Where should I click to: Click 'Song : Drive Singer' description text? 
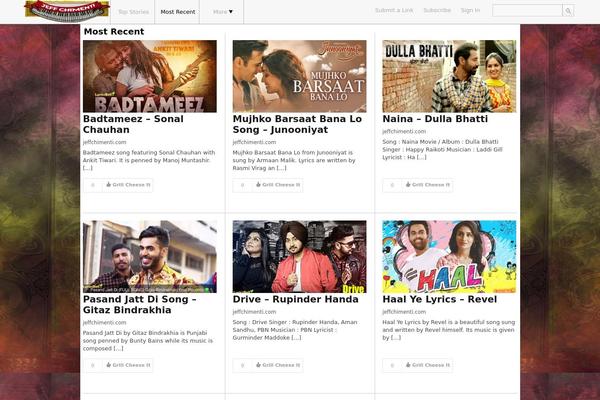[x=295, y=330]
